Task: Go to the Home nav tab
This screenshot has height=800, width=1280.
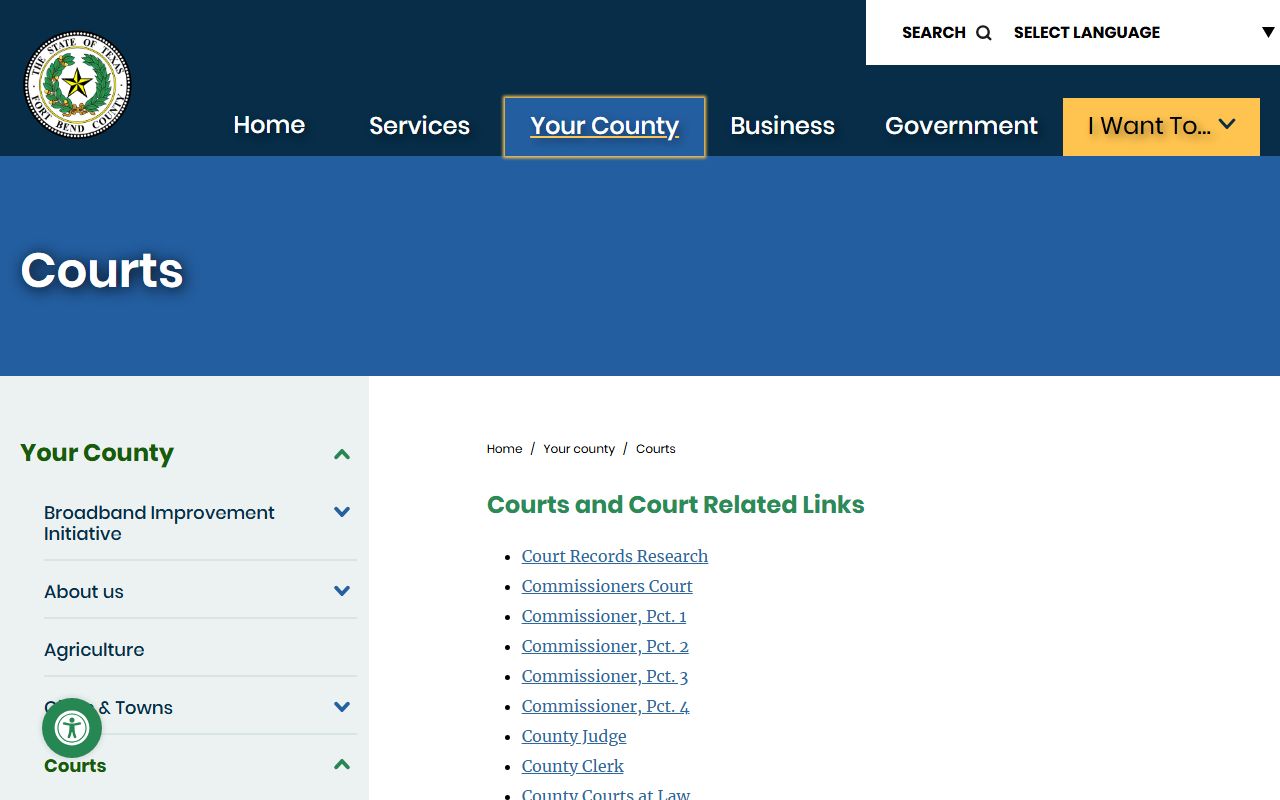Action: point(269,125)
